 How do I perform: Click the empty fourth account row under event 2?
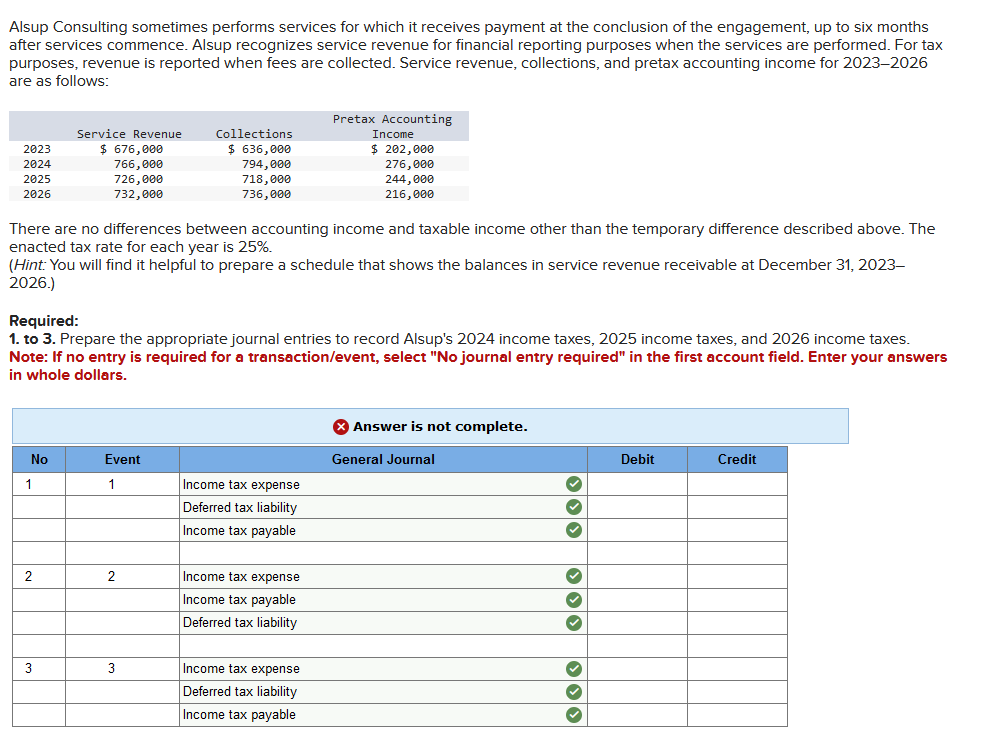[383, 645]
